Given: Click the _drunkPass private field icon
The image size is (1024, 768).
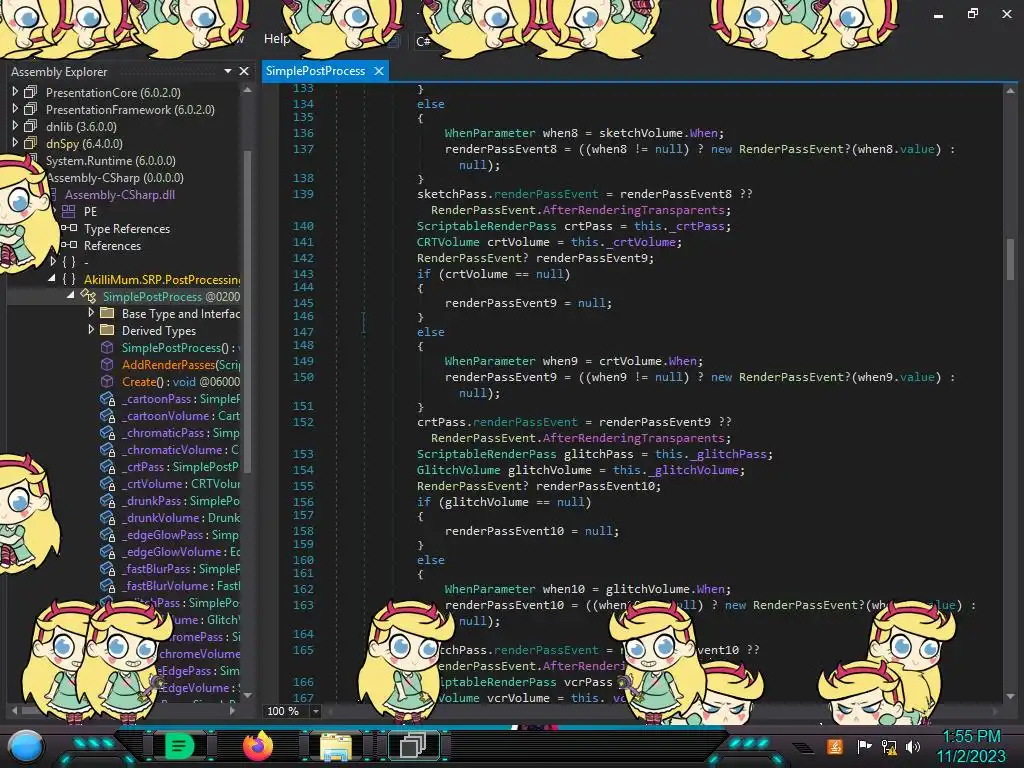Looking at the screenshot, I should (107, 500).
